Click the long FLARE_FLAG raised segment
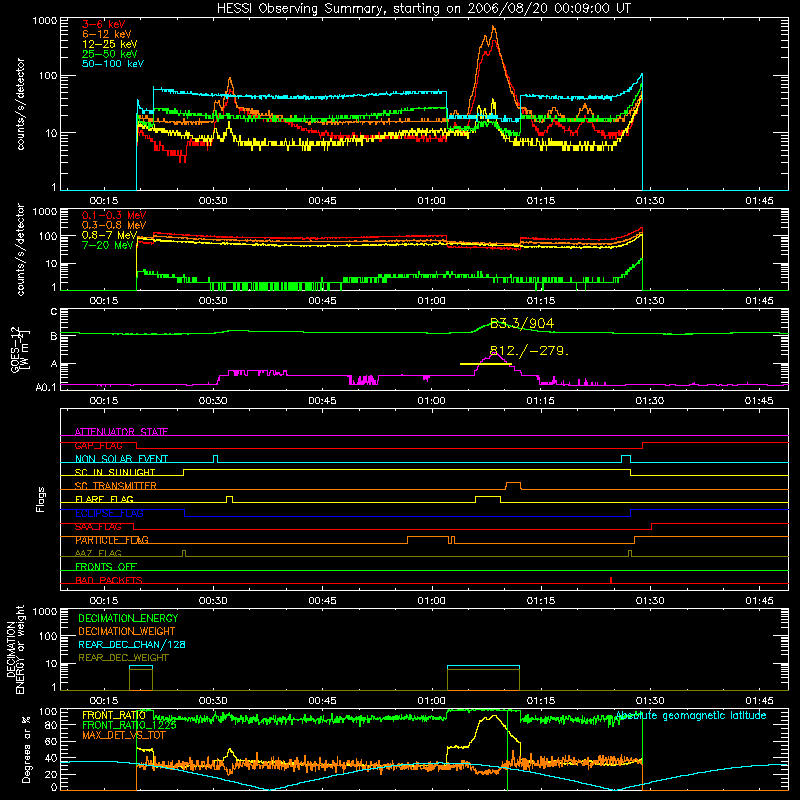The image size is (800, 800). click(488, 499)
